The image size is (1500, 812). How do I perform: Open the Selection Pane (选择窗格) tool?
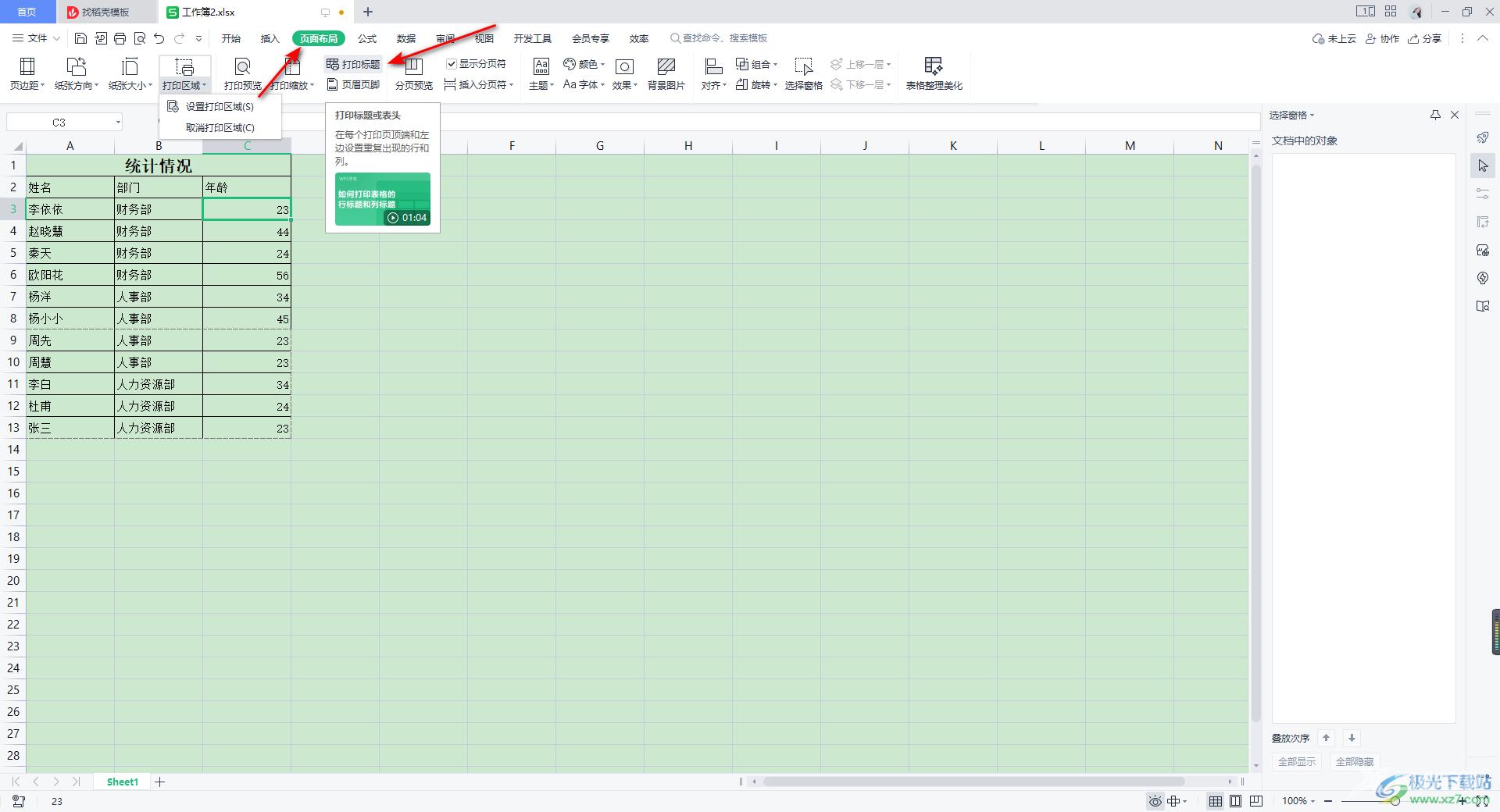click(803, 74)
